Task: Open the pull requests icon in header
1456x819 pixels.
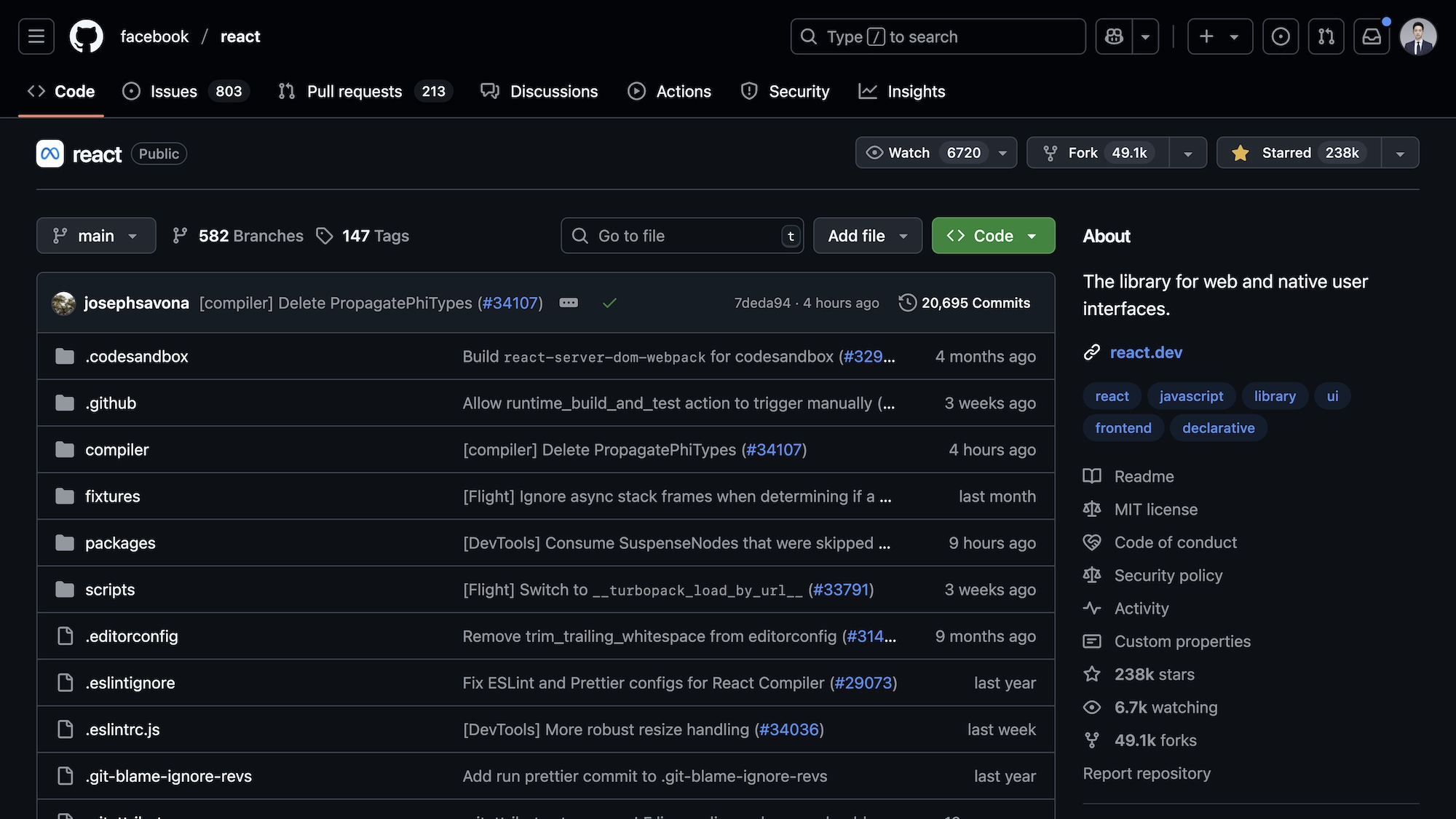Action: coord(1326,36)
